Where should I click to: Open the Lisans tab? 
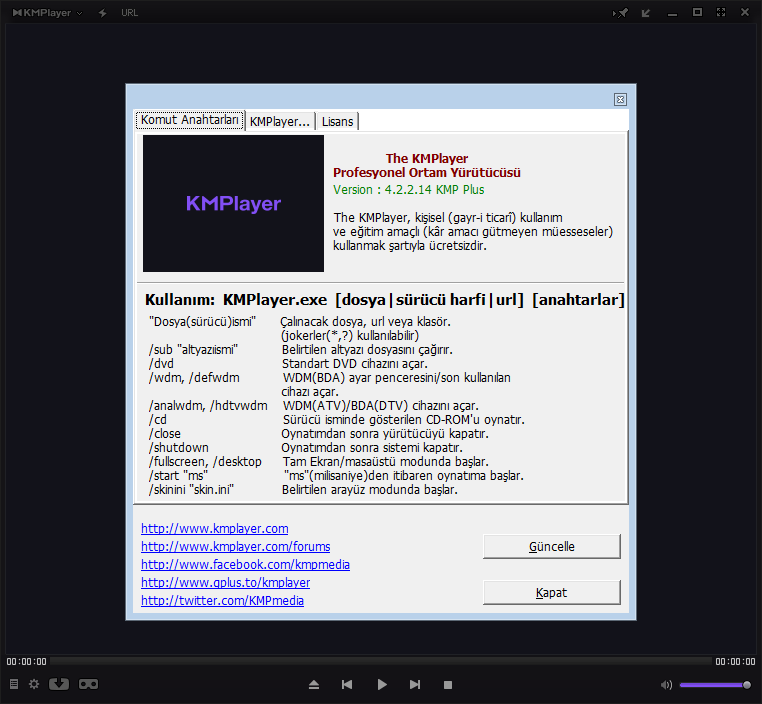click(x=337, y=121)
